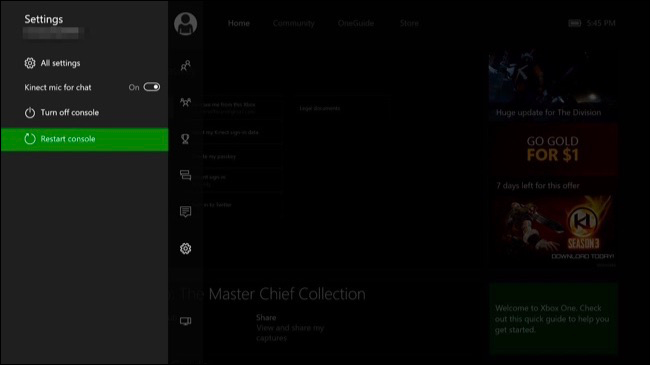Switch to the Community tab
Viewport: 650px width, 365px height.
[x=293, y=23]
